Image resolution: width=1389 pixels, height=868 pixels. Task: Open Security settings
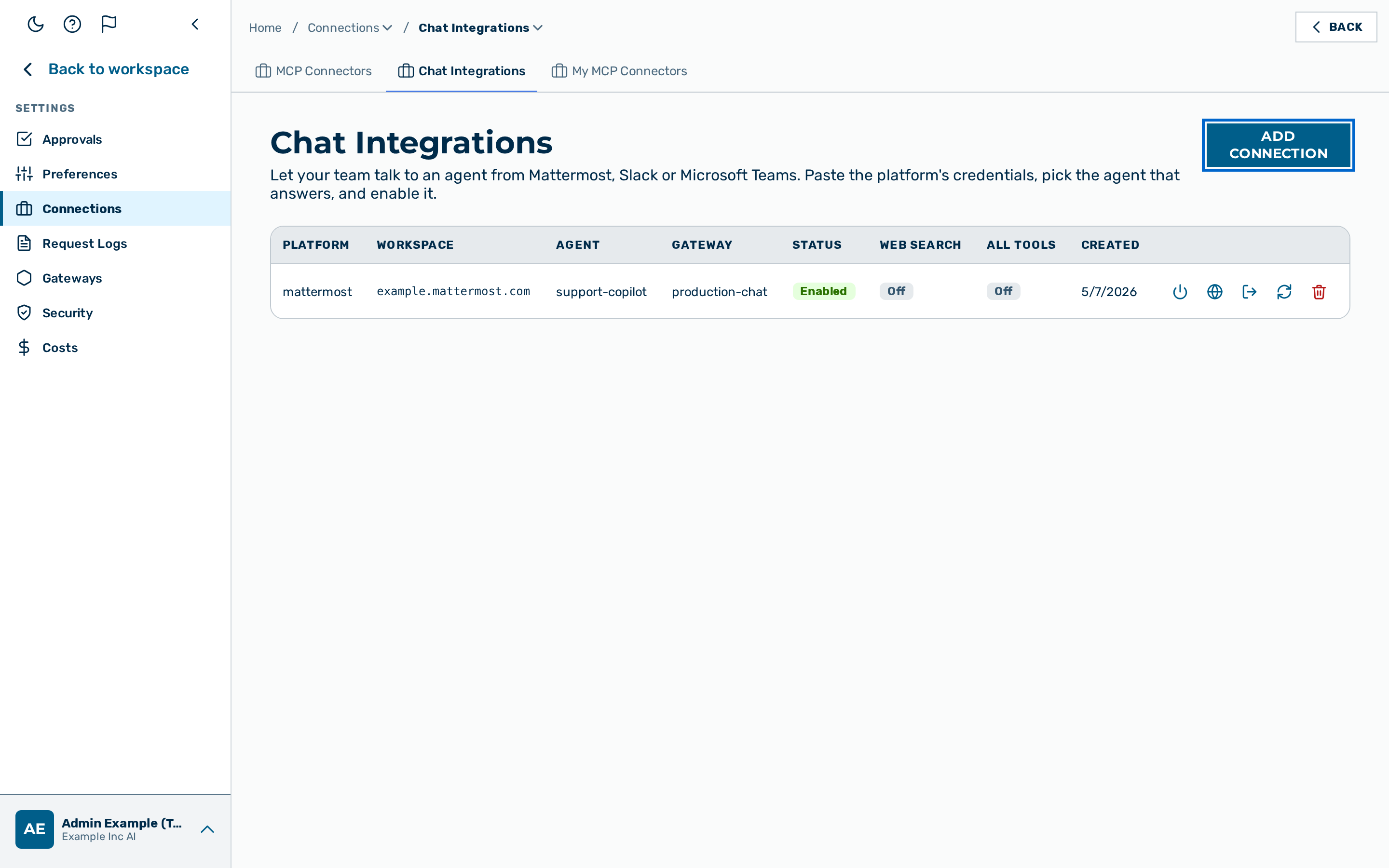[115, 313]
